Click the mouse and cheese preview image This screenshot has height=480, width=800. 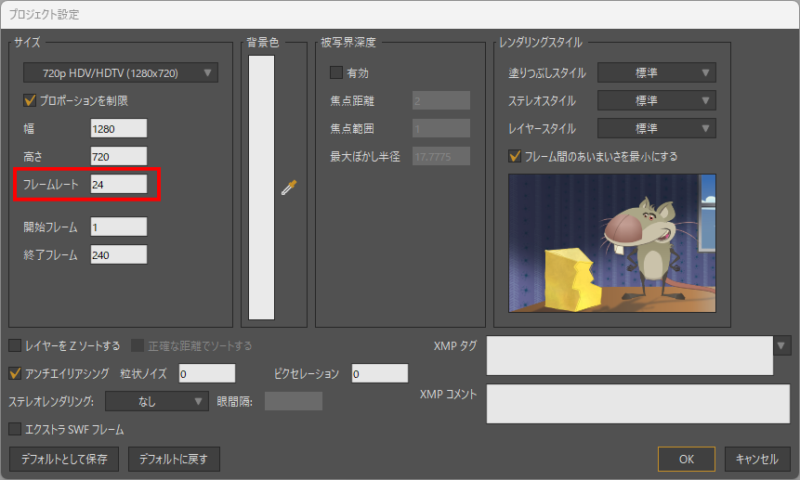point(612,242)
